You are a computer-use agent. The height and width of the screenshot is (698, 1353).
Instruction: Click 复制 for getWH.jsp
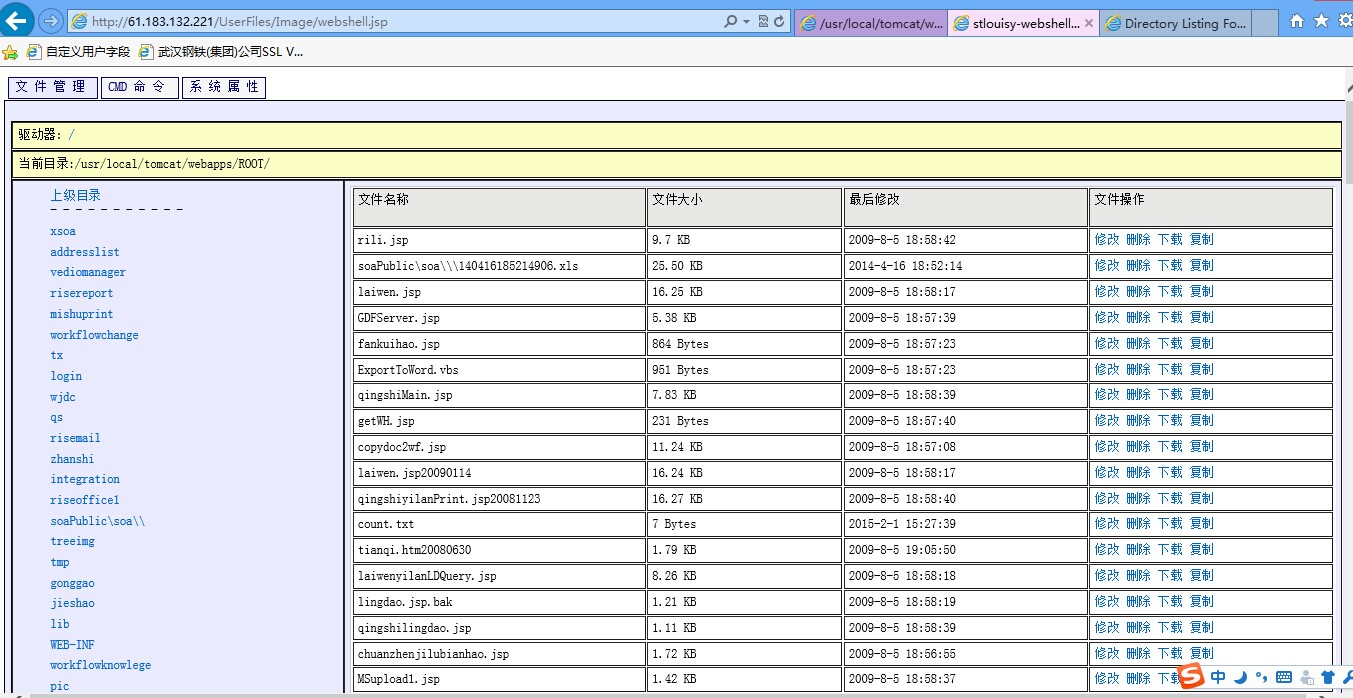pyautogui.click(x=1201, y=421)
